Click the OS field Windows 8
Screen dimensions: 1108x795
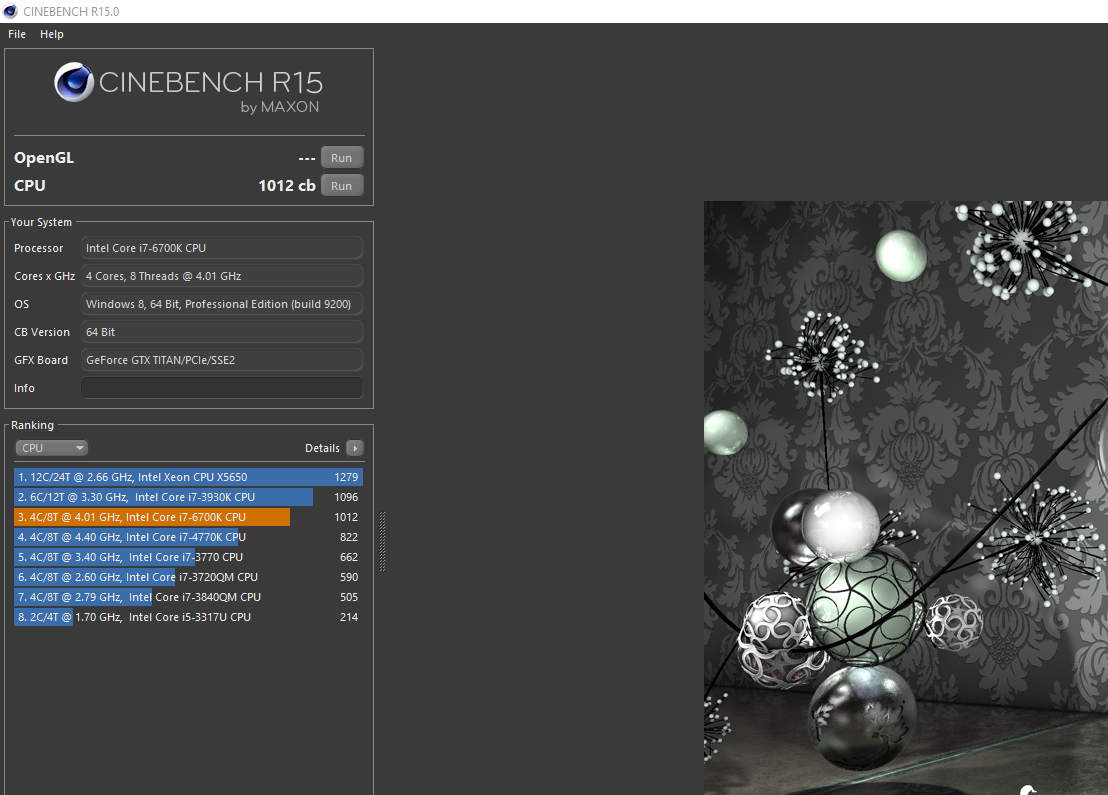tap(222, 304)
